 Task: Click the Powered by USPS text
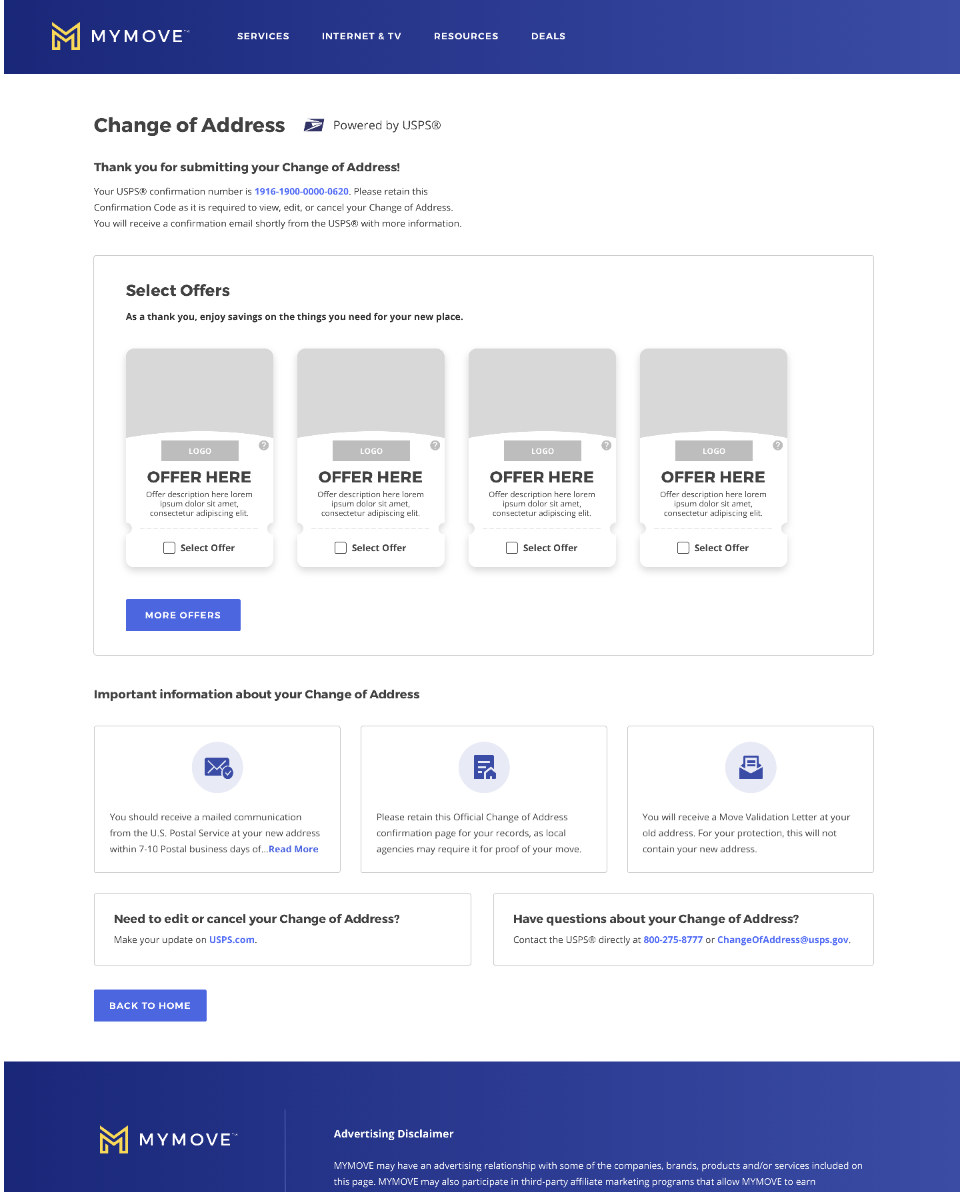pos(387,125)
